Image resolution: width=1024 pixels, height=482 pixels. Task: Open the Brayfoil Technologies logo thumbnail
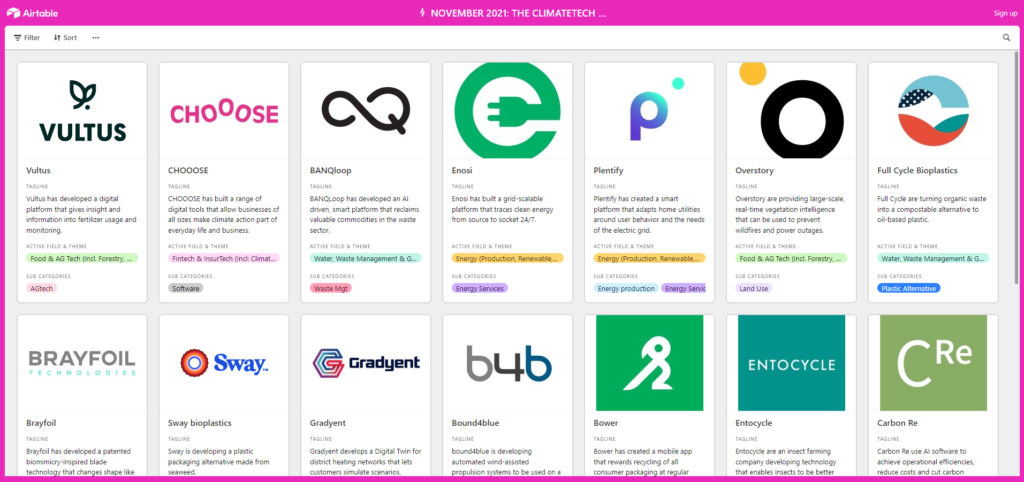point(82,363)
